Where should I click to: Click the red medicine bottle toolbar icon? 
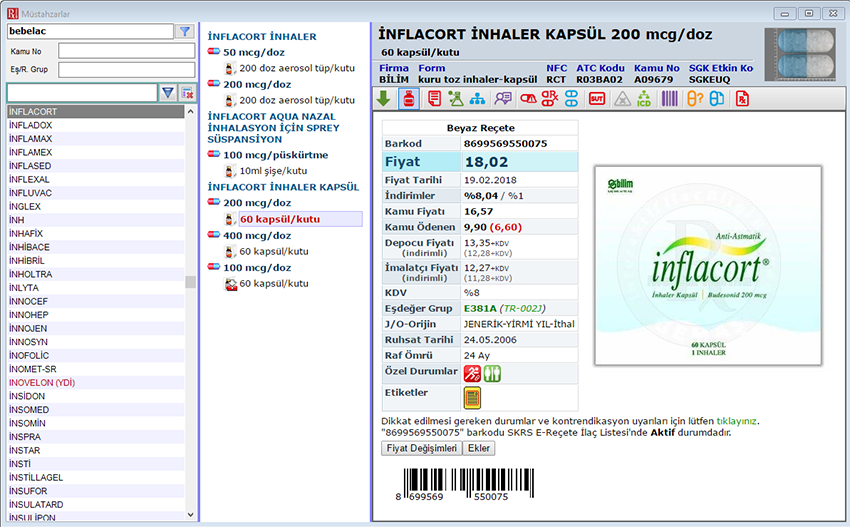click(408, 98)
